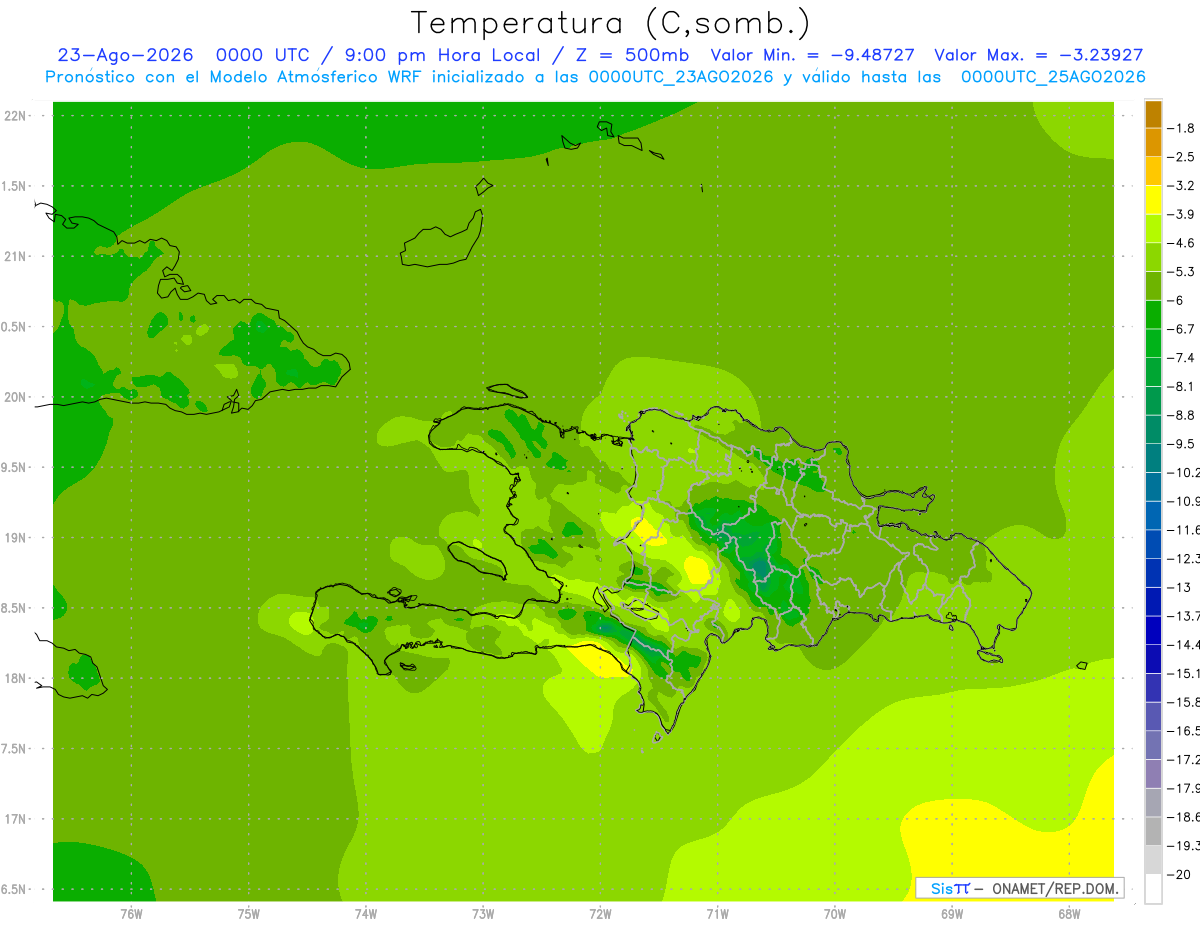Click the '-3.2' colorbar label
The height and width of the screenshot is (927, 1200).
(1183, 186)
